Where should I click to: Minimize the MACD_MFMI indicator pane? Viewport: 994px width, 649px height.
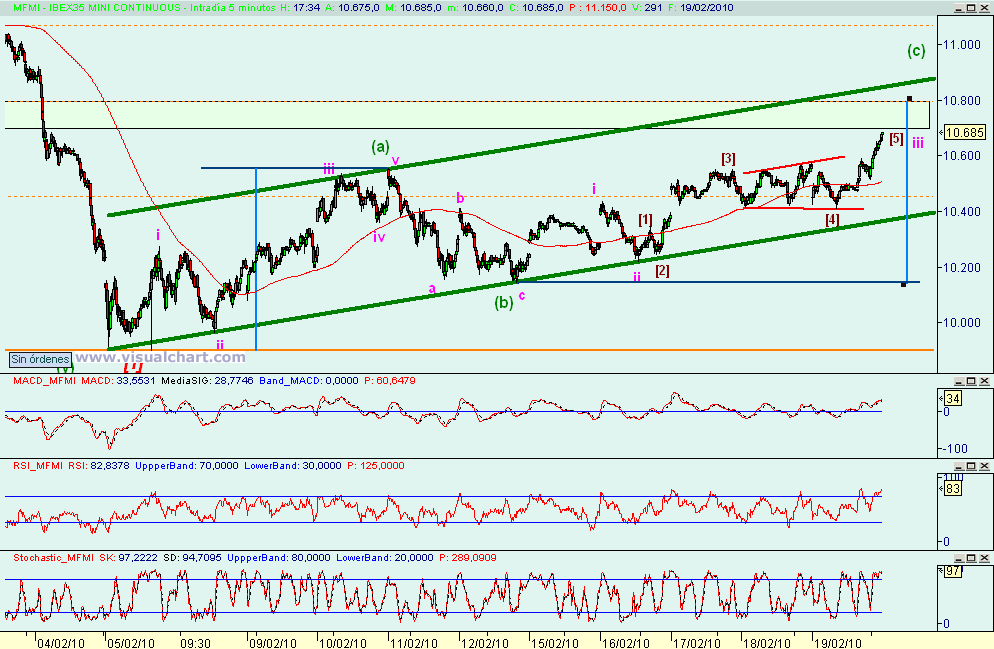[960, 381]
